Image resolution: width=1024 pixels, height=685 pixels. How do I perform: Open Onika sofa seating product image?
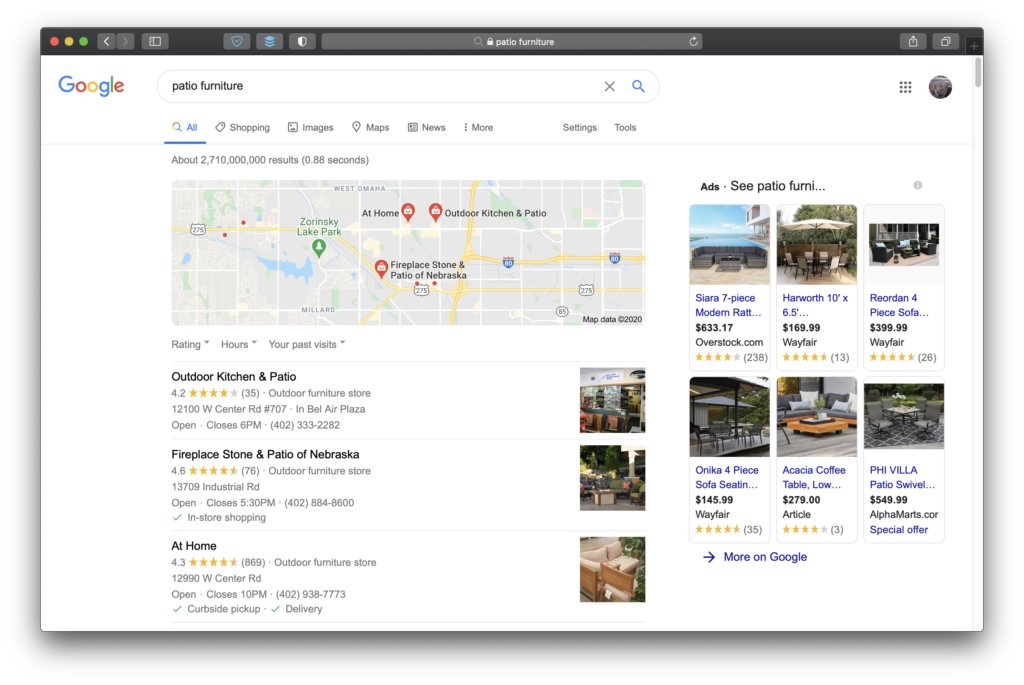click(x=729, y=417)
